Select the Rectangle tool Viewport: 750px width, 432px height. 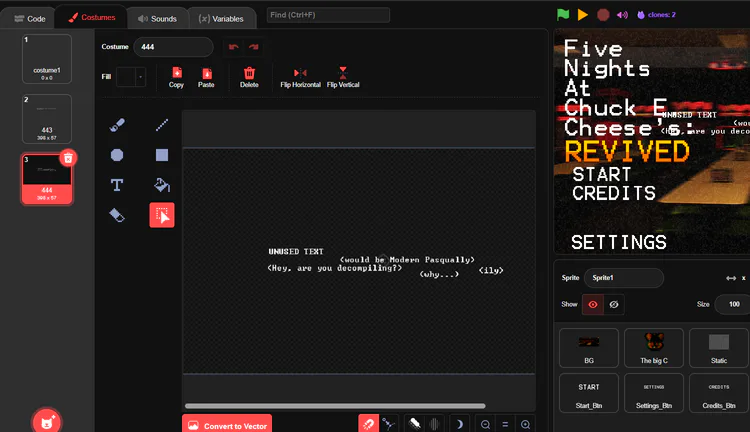(x=162, y=155)
